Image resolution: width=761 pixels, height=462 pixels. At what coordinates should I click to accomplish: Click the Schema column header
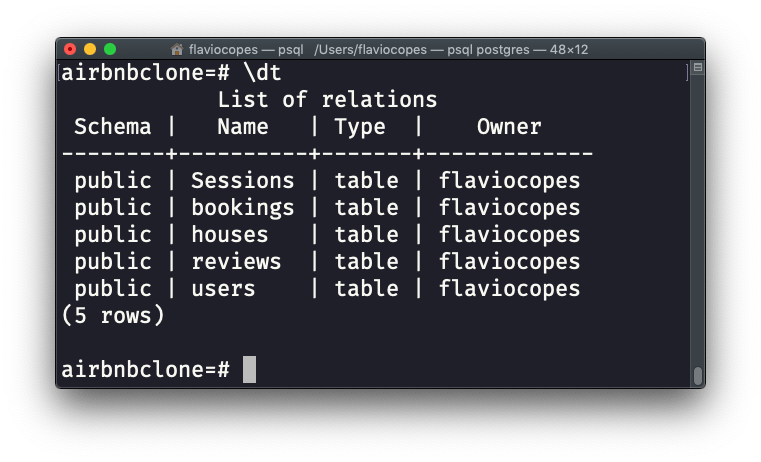(x=112, y=127)
